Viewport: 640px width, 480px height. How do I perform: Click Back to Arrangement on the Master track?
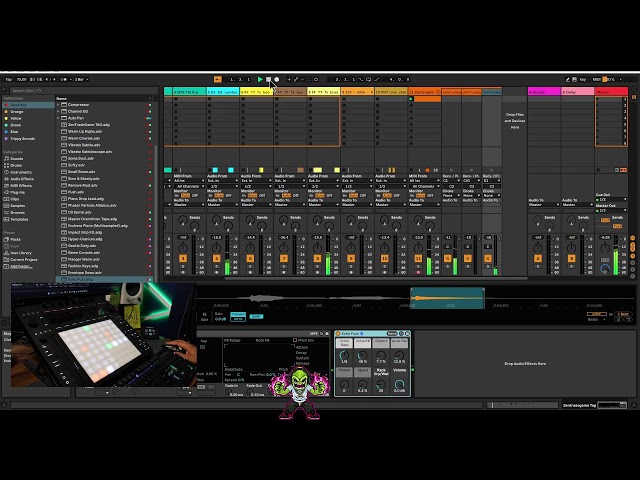tap(623, 170)
